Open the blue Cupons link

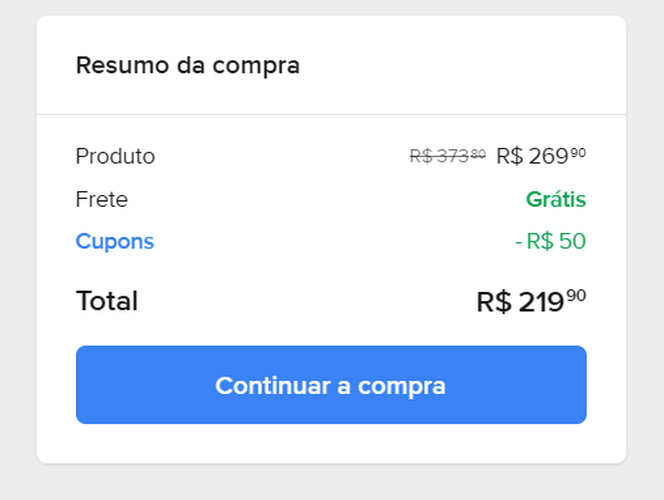tap(115, 241)
